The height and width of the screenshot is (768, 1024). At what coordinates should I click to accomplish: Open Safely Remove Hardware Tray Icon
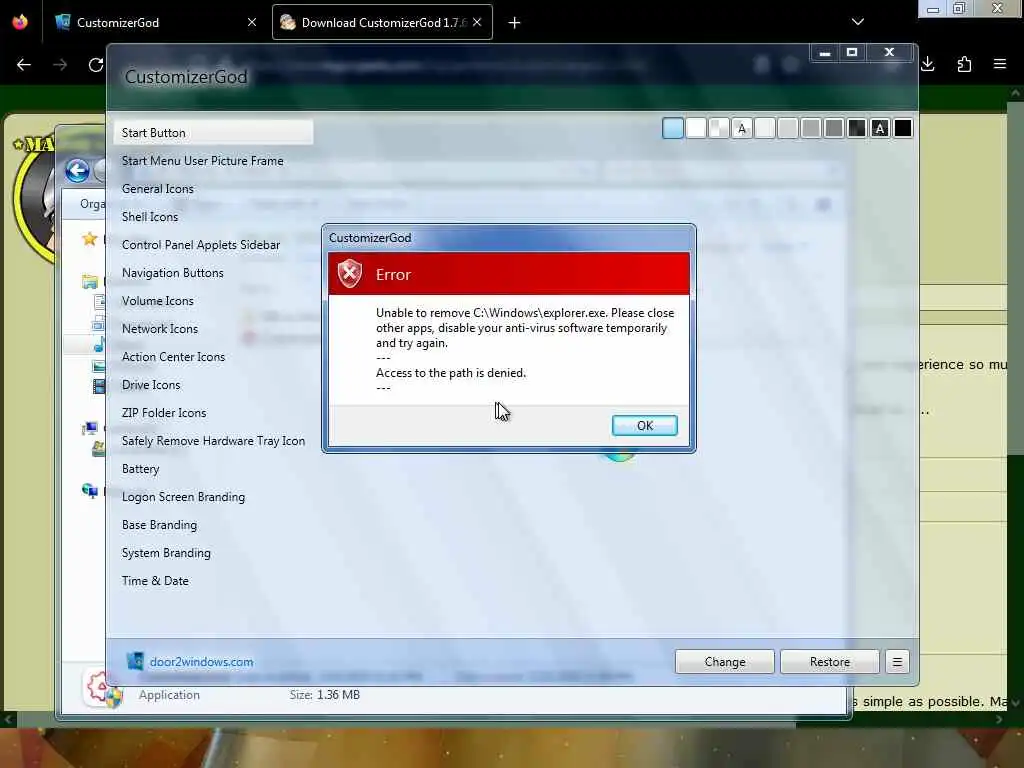[213, 441]
